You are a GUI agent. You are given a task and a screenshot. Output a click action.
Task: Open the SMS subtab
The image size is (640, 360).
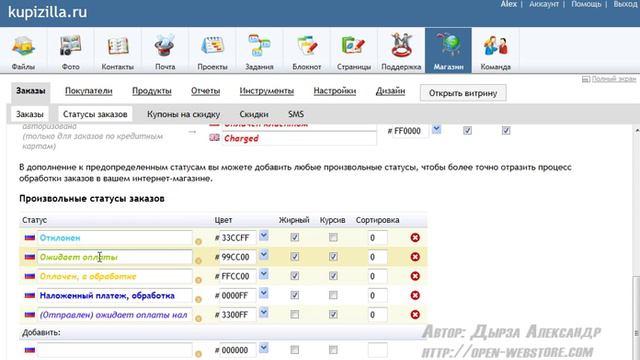296,114
